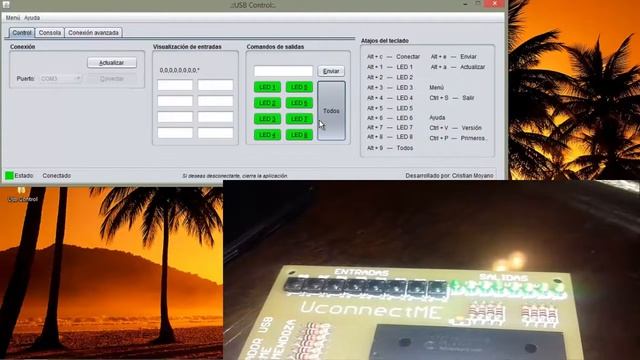This screenshot has height=360, width=640.
Task: Close the USB Control window
Action: [495, 4]
